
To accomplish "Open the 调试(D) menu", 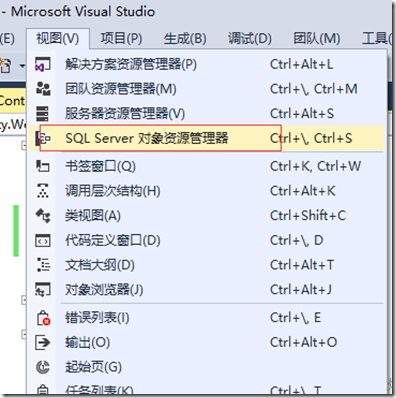I will coord(250,39).
